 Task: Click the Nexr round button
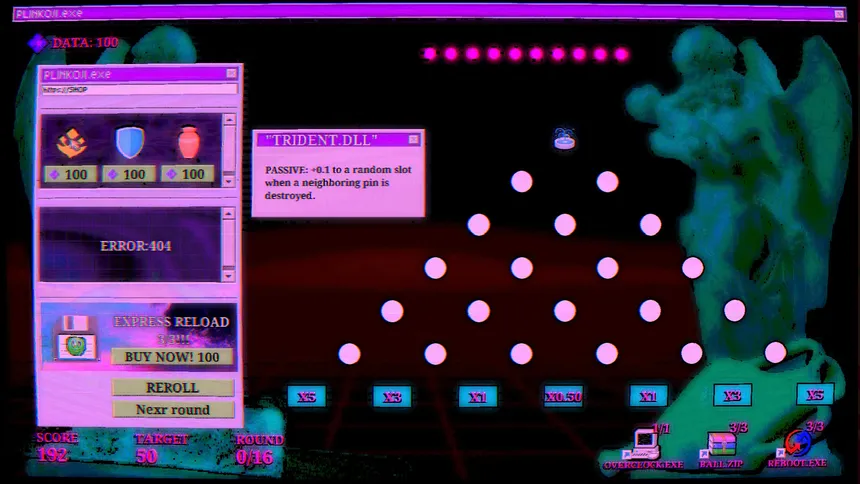click(173, 409)
